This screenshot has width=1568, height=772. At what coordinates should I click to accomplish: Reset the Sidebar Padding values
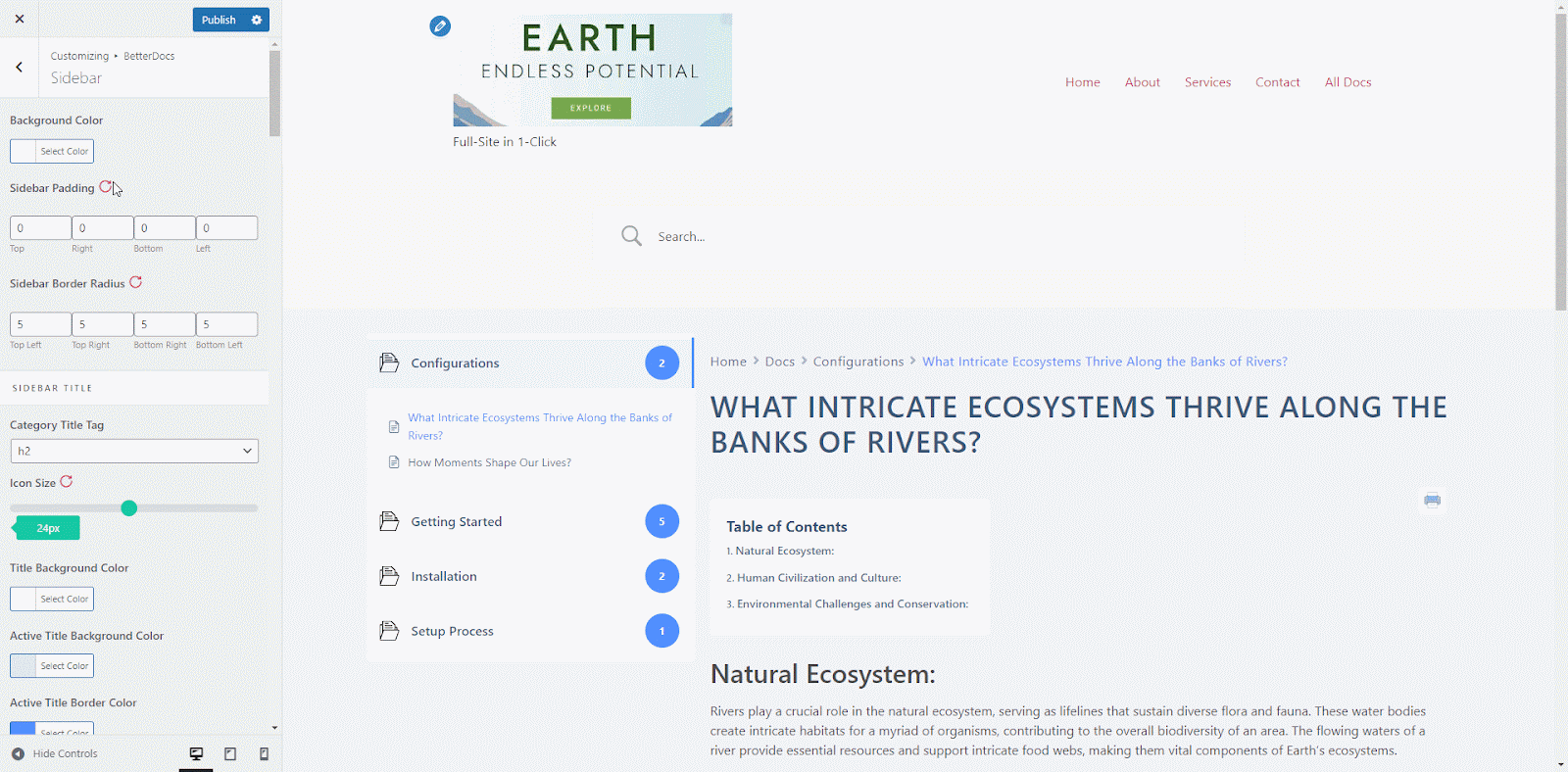point(106,187)
